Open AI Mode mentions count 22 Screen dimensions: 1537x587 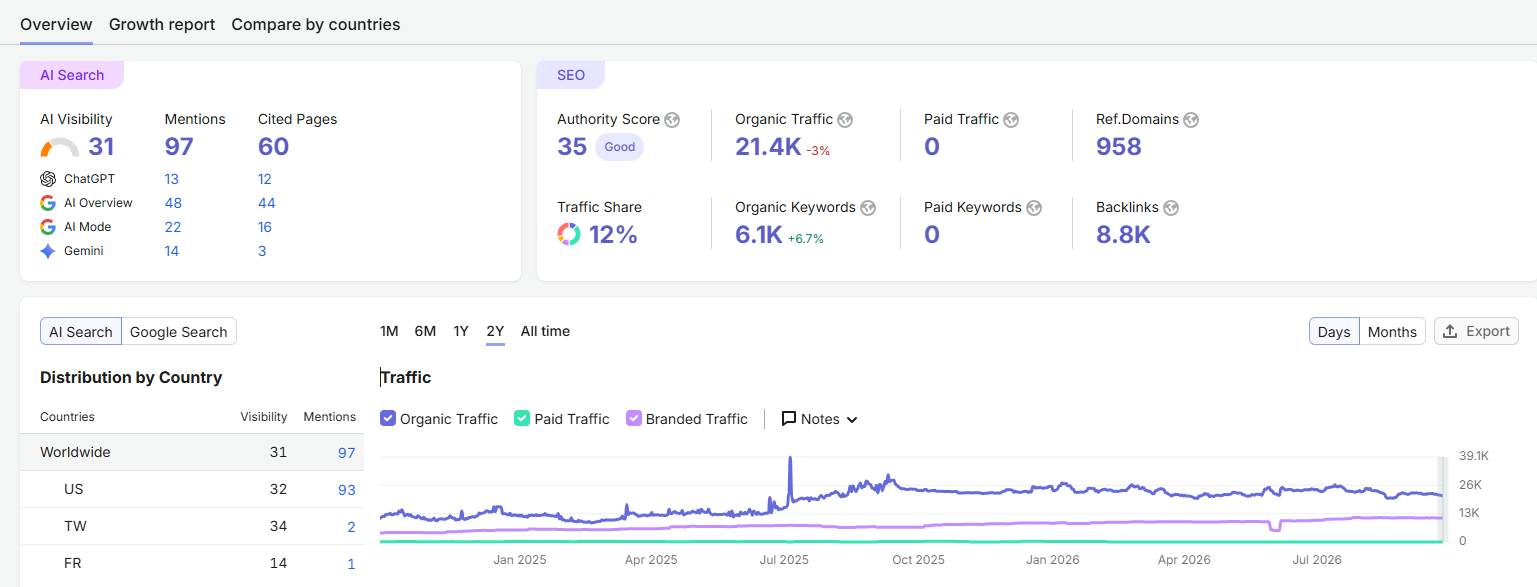[x=173, y=227]
